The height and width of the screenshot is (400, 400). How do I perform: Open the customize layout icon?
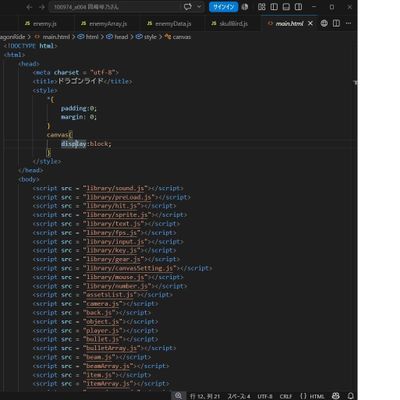tap(262, 7)
